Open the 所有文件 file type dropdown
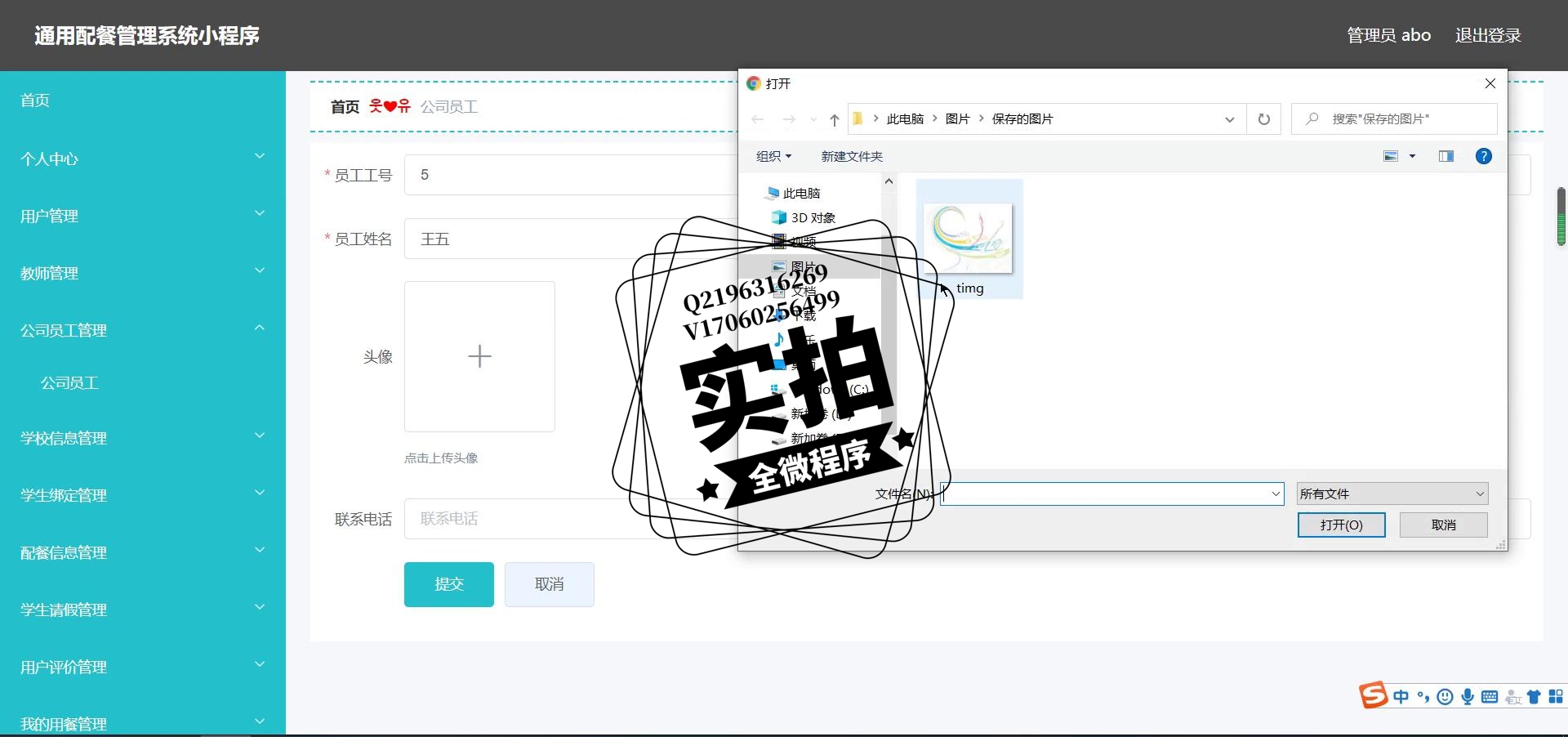 click(x=1392, y=494)
